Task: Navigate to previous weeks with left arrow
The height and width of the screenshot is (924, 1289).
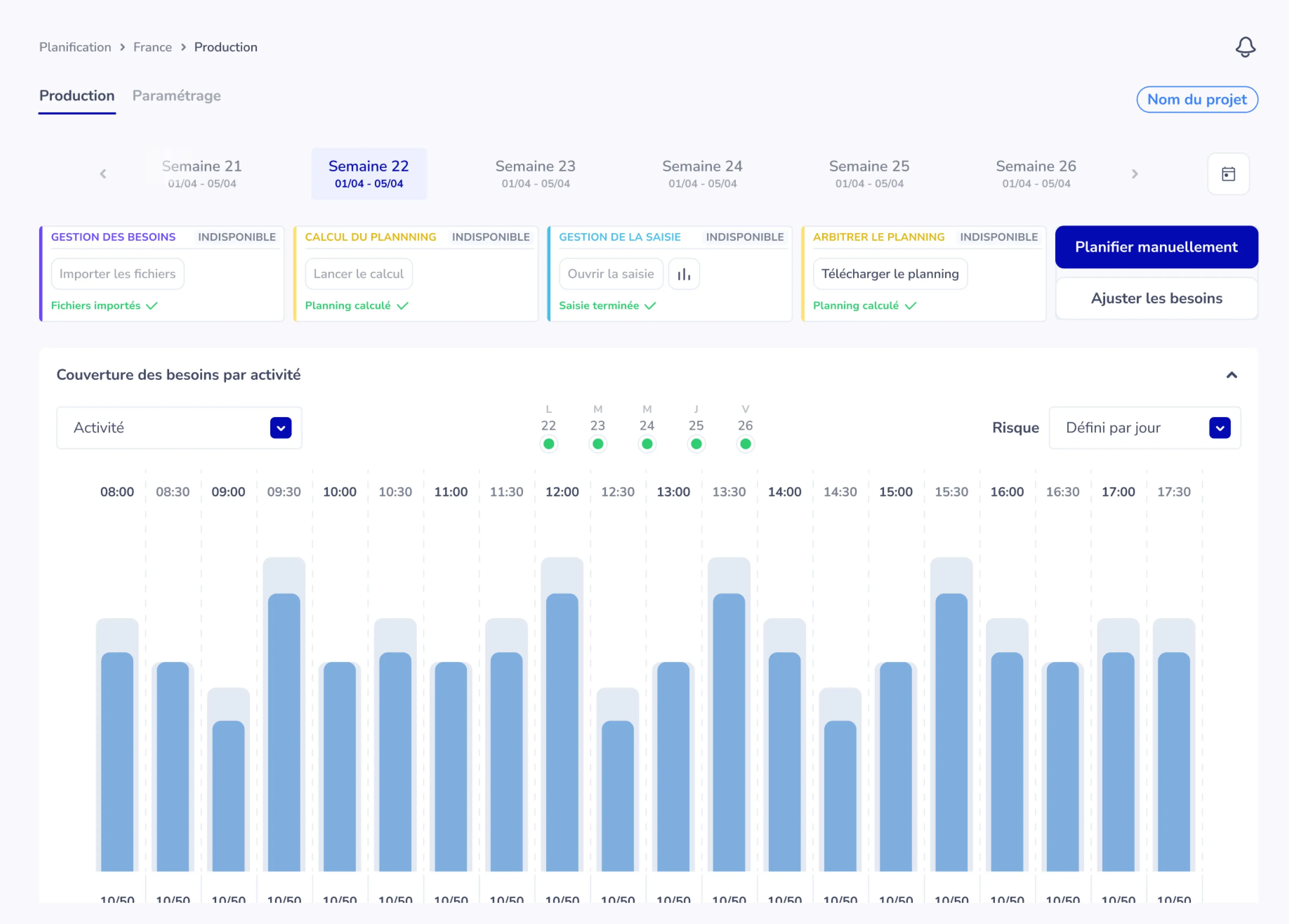Action: (104, 174)
